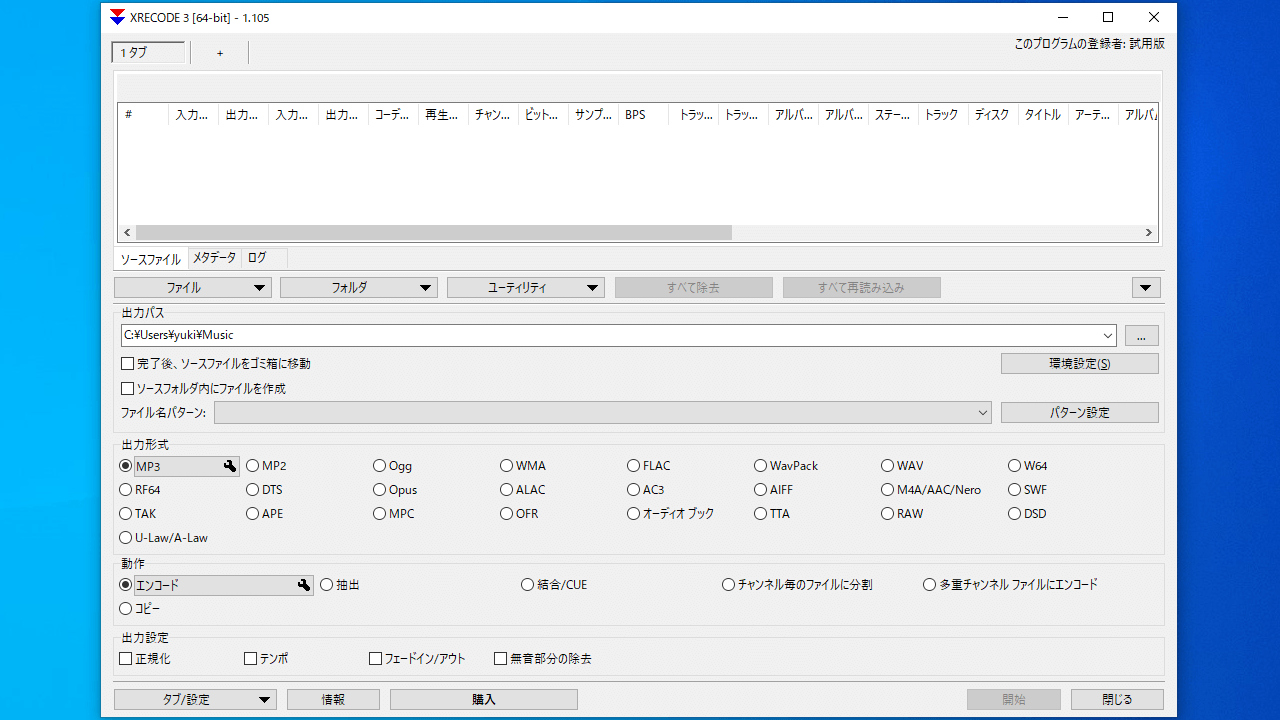The height and width of the screenshot is (720, 1280).
Task: Select the AC3 format option
Action: [x=646, y=490]
